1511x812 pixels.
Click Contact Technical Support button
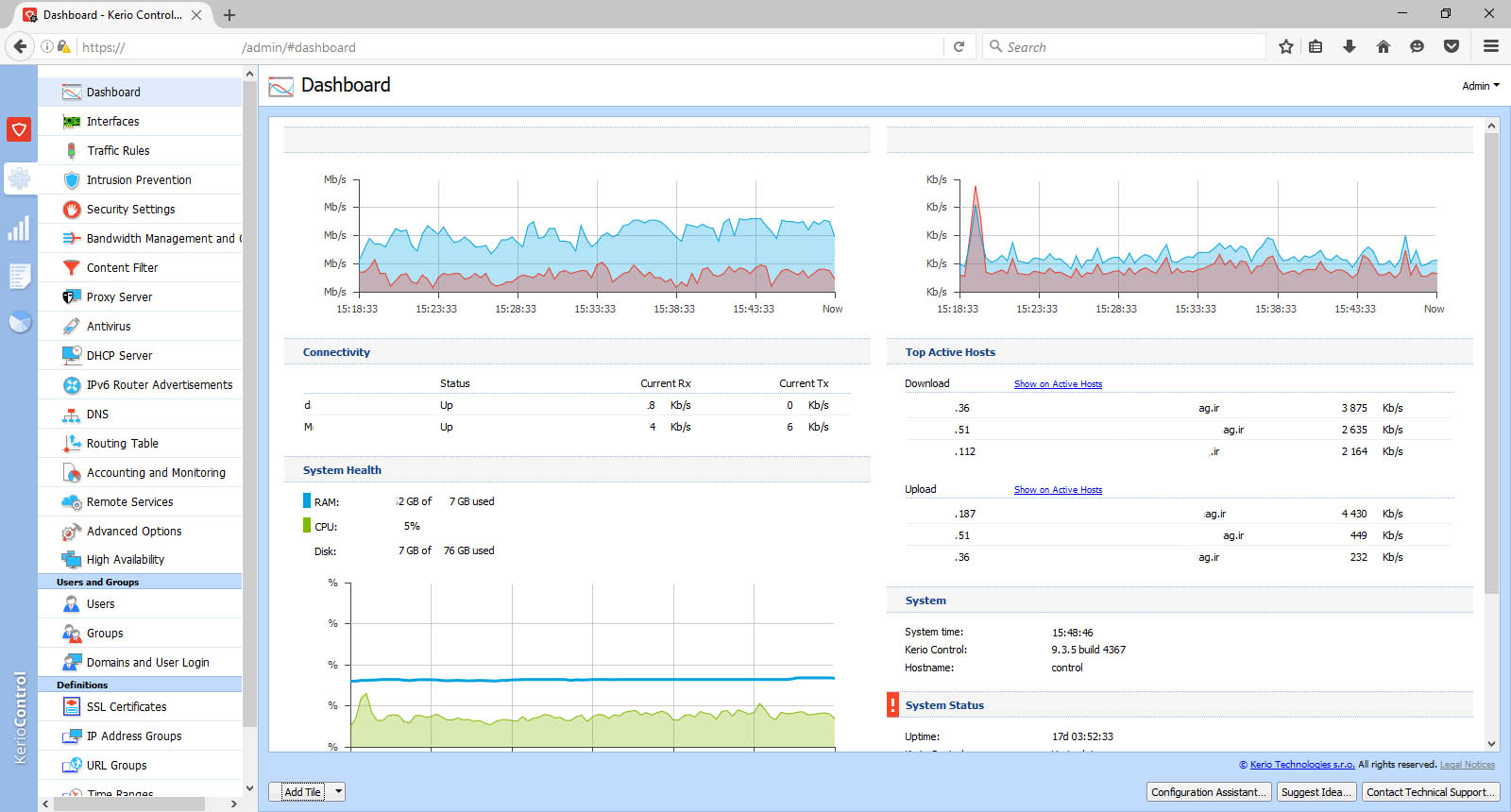click(x=1431, y=792)
